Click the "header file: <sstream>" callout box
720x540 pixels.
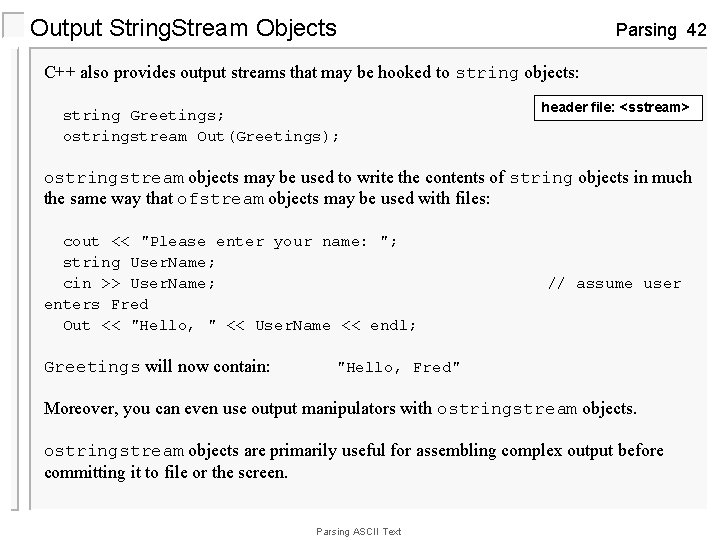click(615, 107)
